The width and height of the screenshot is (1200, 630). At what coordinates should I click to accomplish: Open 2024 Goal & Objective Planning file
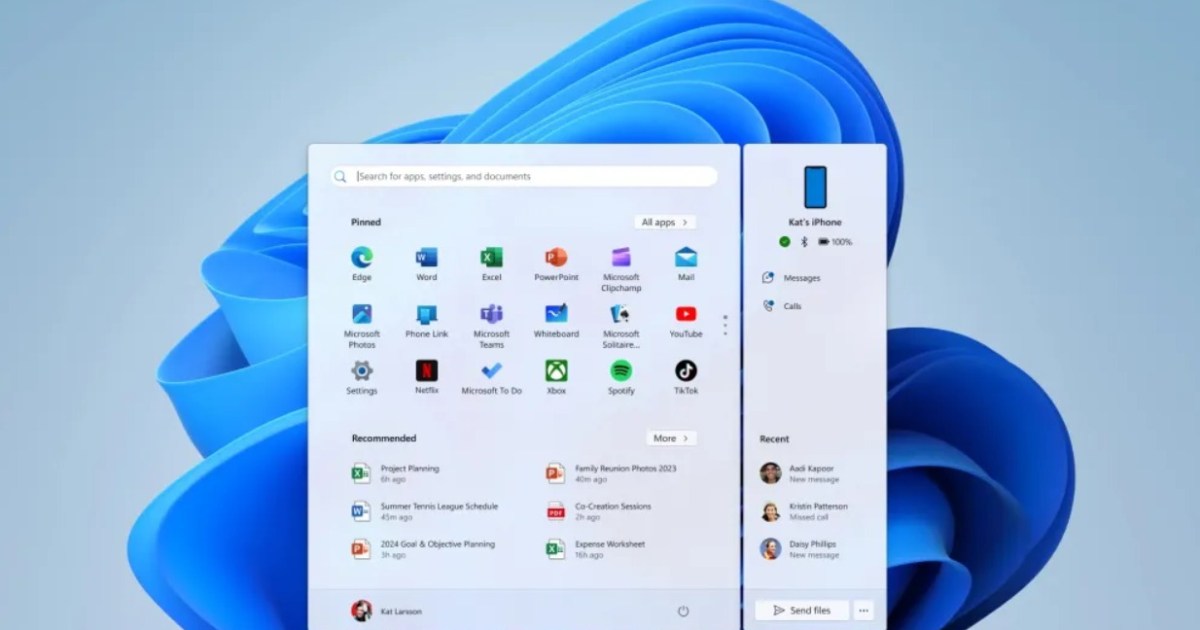click(424, 549)
